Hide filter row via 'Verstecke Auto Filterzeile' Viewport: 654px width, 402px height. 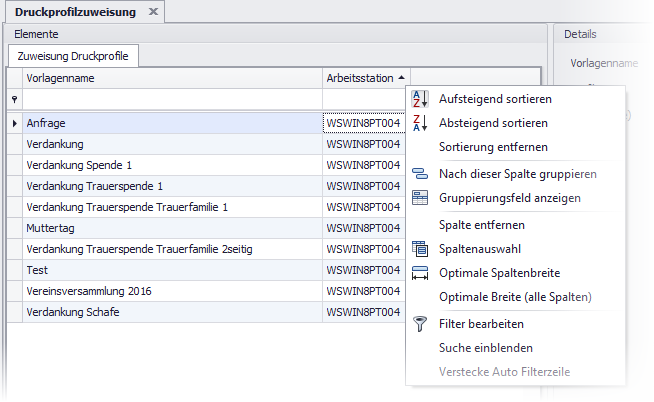[504, 372]
